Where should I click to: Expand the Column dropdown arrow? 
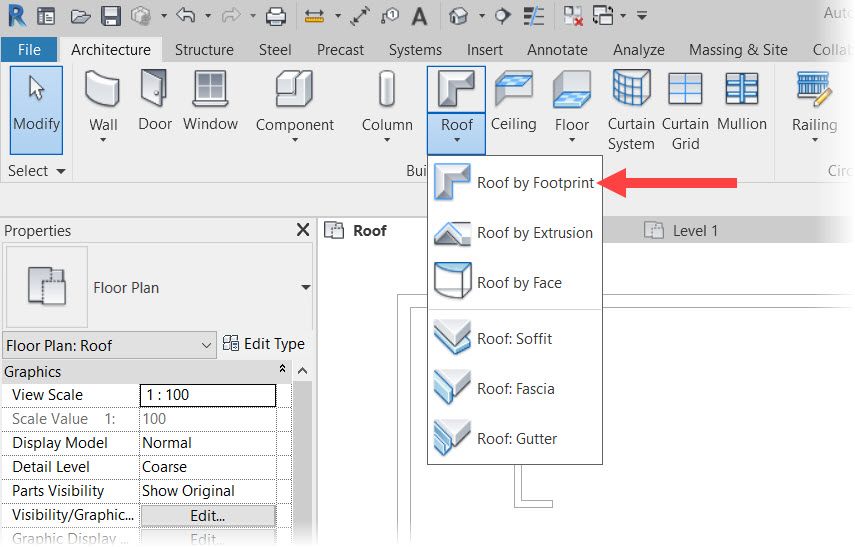coord(387,140)
